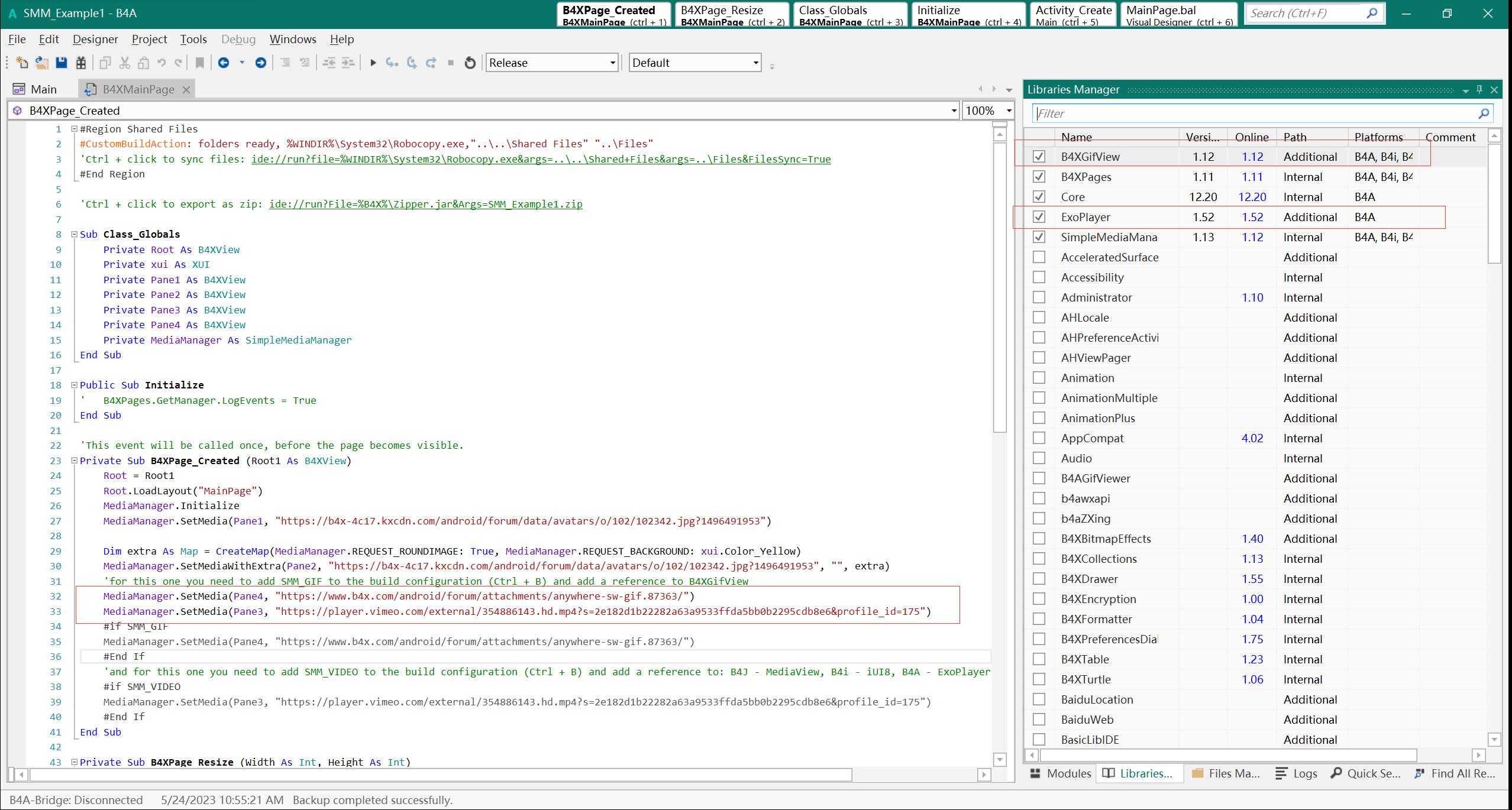Navigate backward with the blue left arrow
This screenshot has height=810, width=1512.
click(x=224, y=63)
